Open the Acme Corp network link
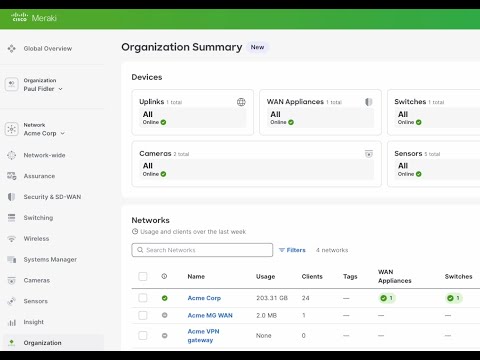Viewport: 480px width, 360px height. [204, 298]
